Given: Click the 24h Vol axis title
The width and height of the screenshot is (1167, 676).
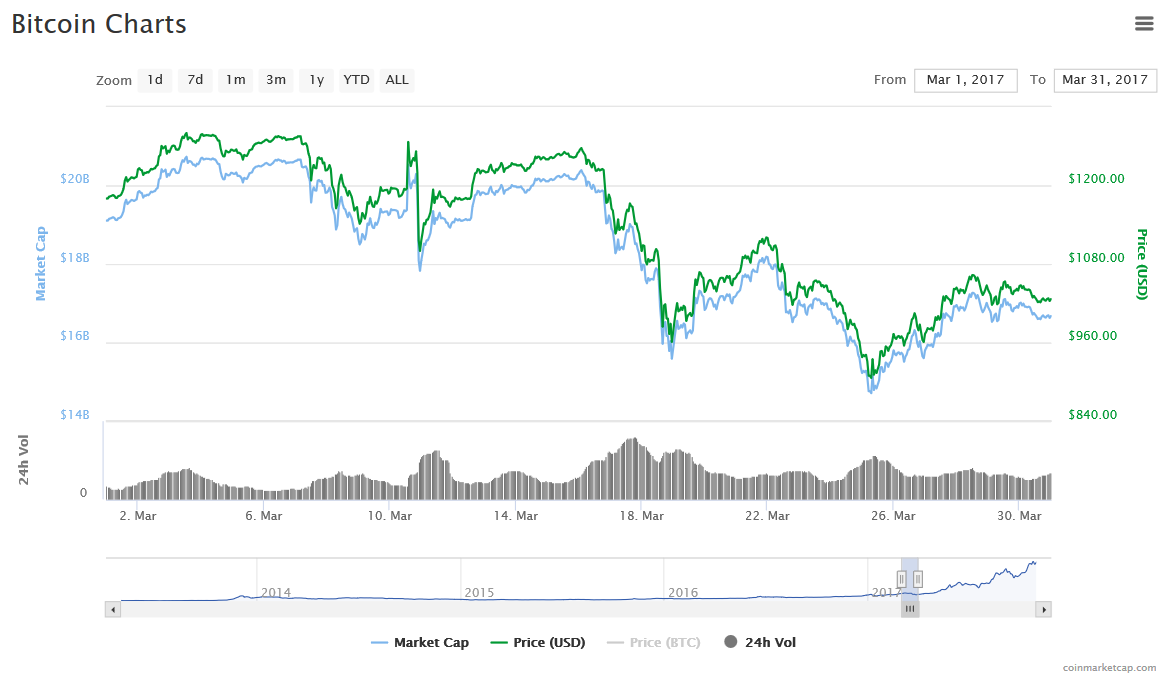Looking at the screenshot, I should point(24,460).
